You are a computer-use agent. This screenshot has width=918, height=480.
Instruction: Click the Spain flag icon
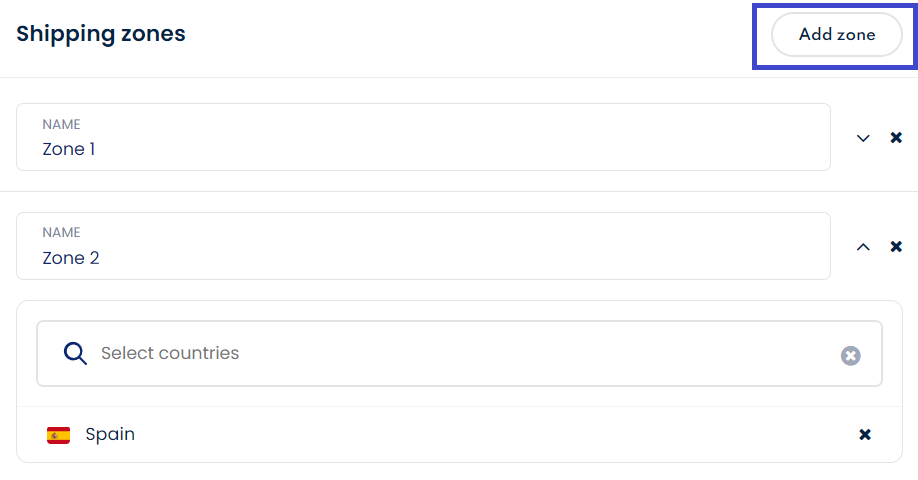(58, 435)
